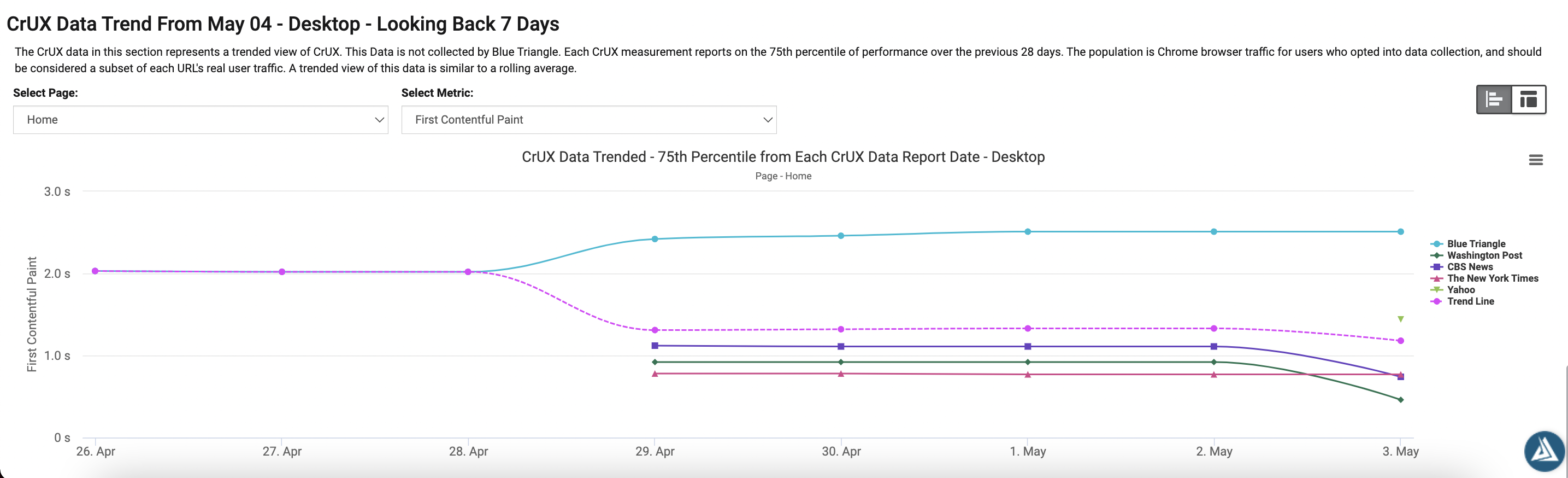Click the 'Page - Home' chart subtitle
This screenshot has height=478, width=1568.
pyautogui.click(x=783, y=176)
